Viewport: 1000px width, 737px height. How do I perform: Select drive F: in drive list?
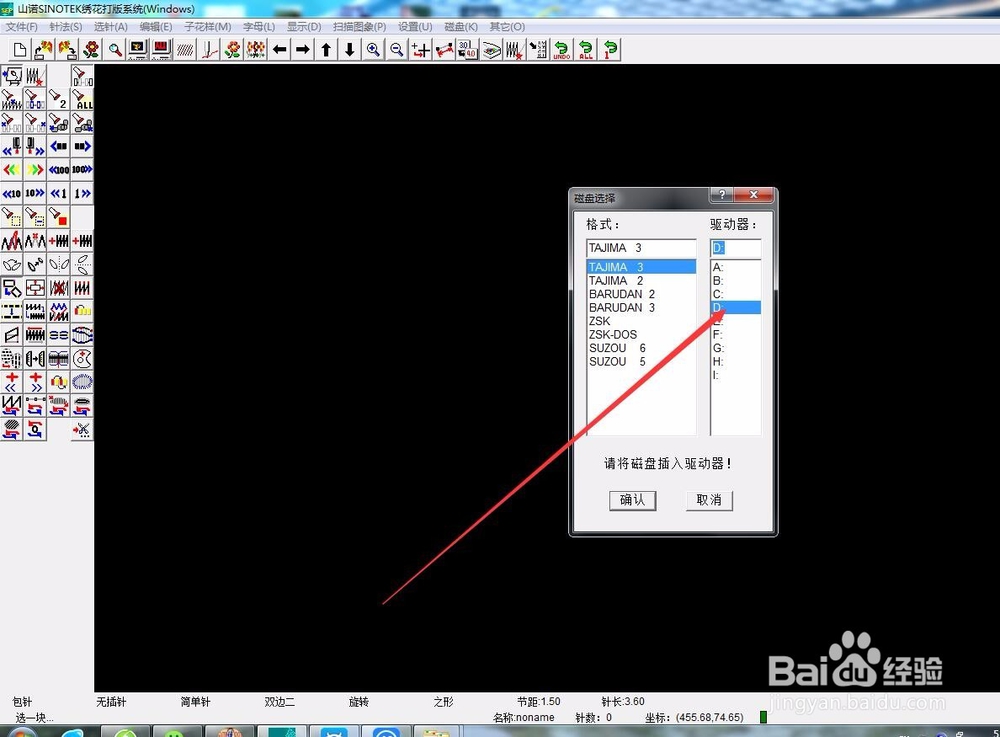coord(735,334)
